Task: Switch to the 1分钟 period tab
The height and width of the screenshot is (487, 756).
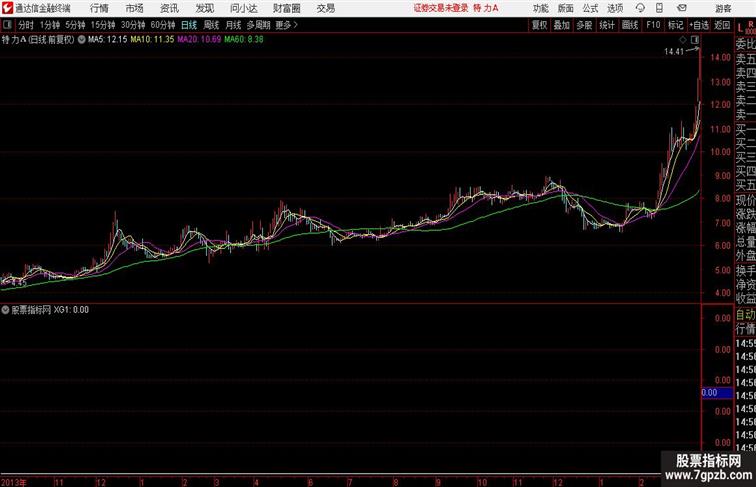Action: 50,25
